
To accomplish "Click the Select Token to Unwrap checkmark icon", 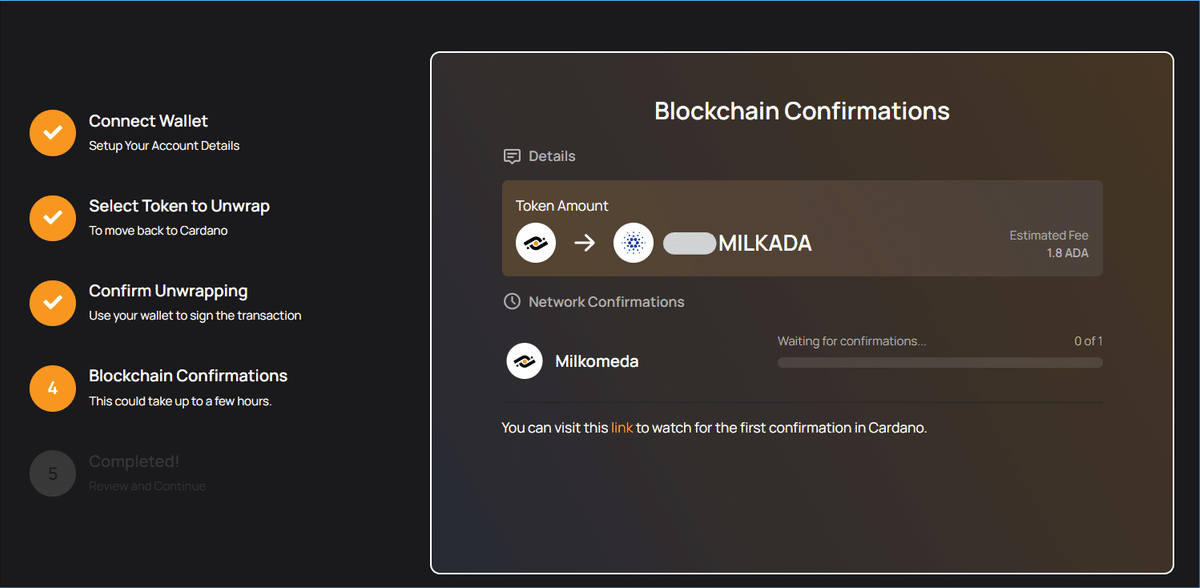I will point(53,218).
